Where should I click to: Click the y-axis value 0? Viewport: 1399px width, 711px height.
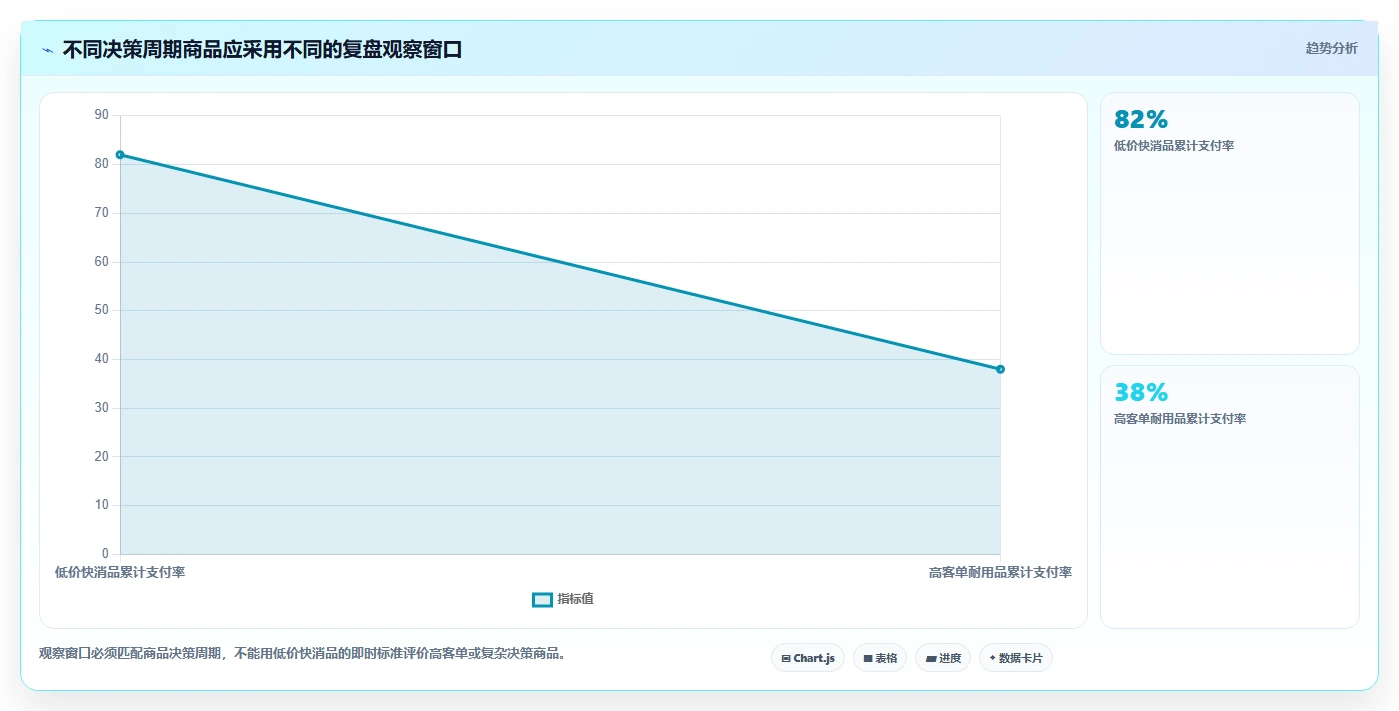click(x=105, y=554)
